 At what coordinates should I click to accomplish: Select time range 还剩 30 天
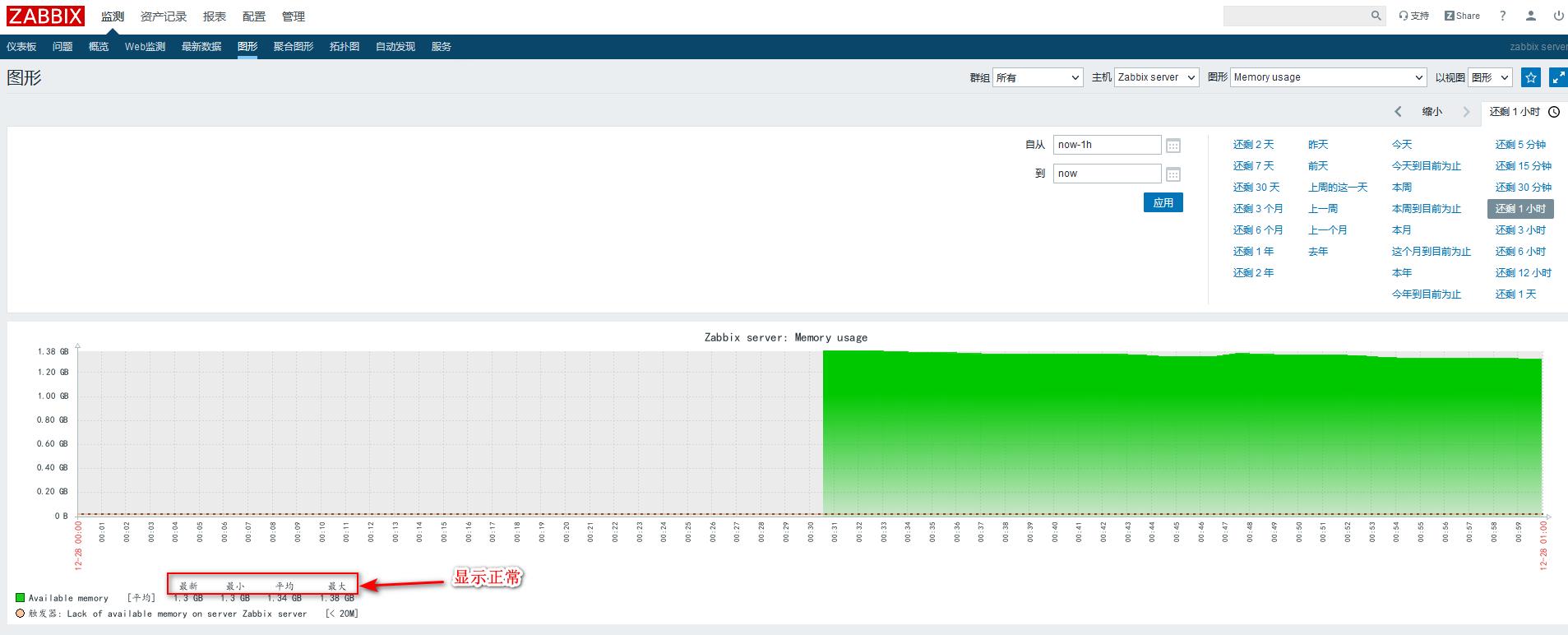(1256, 187)
